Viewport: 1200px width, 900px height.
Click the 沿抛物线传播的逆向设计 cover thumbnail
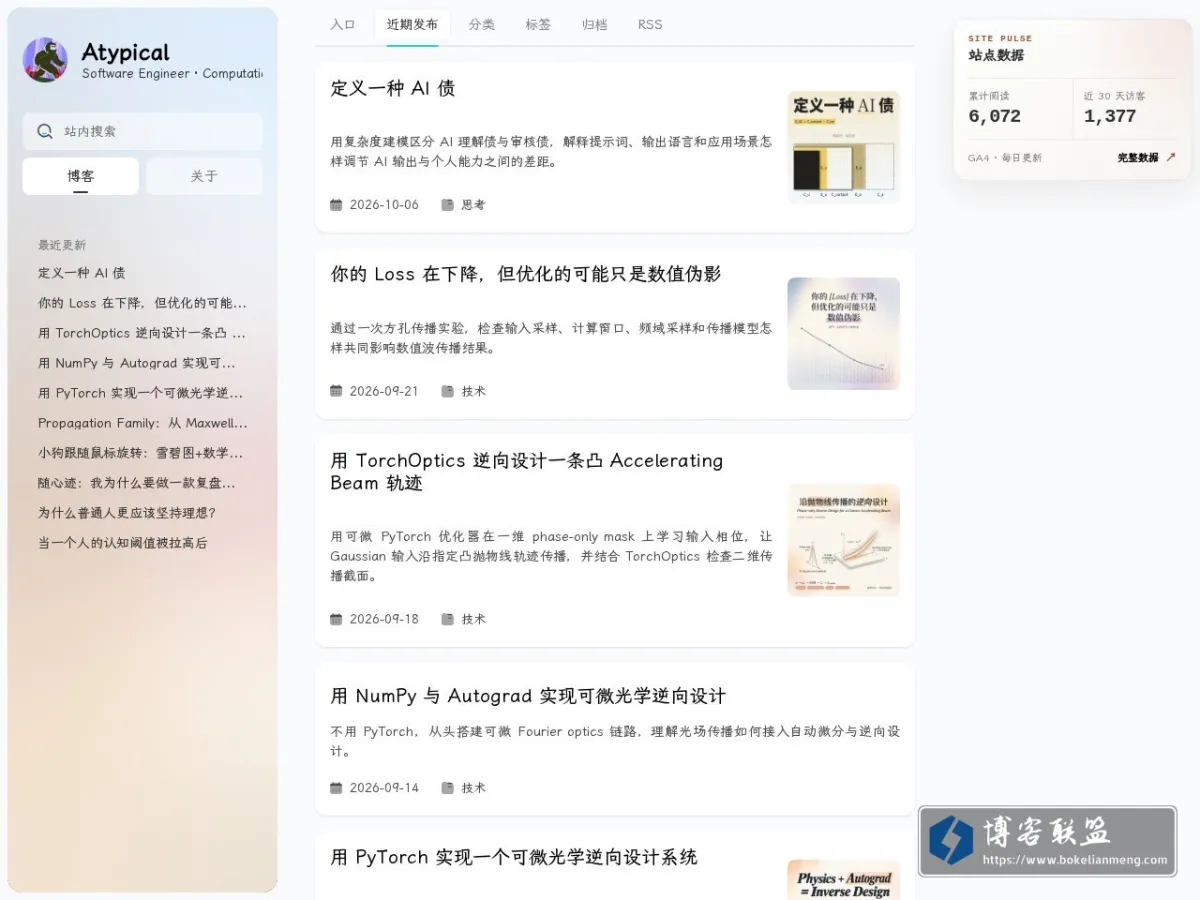tap(844, 540)
